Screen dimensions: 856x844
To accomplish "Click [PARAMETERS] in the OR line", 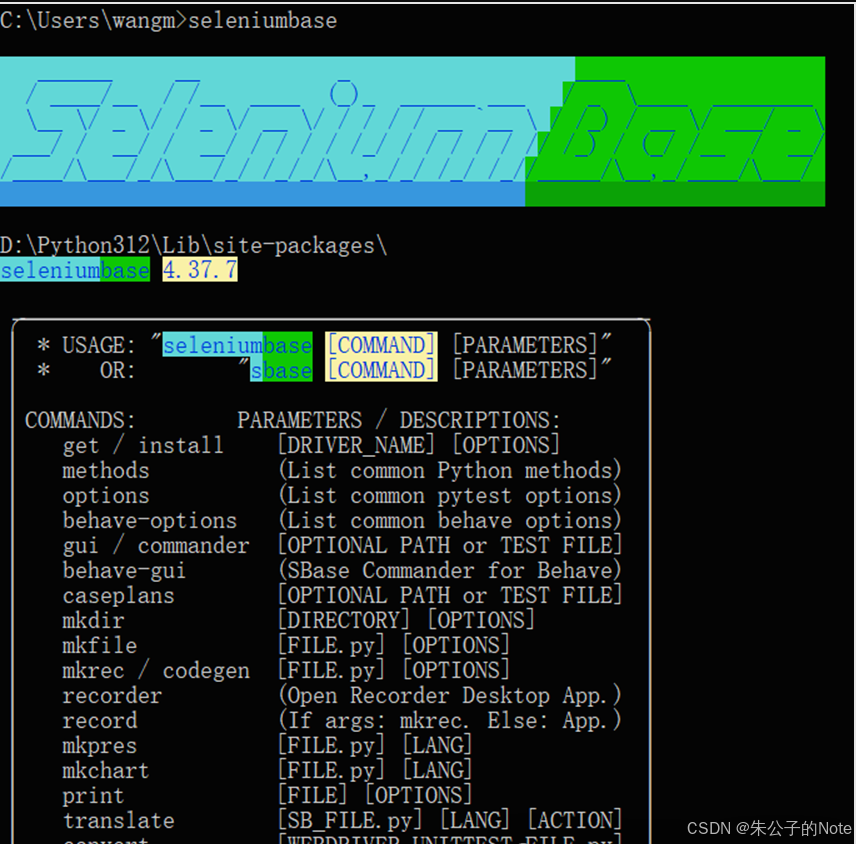I will pos(525,371).
